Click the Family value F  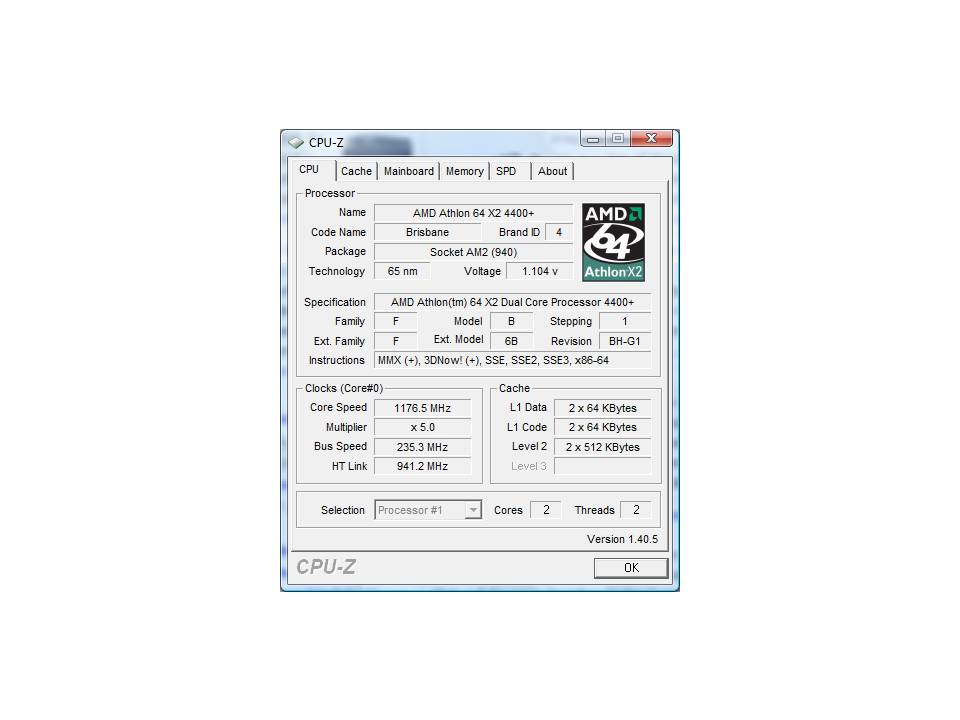tap(396, 321)
